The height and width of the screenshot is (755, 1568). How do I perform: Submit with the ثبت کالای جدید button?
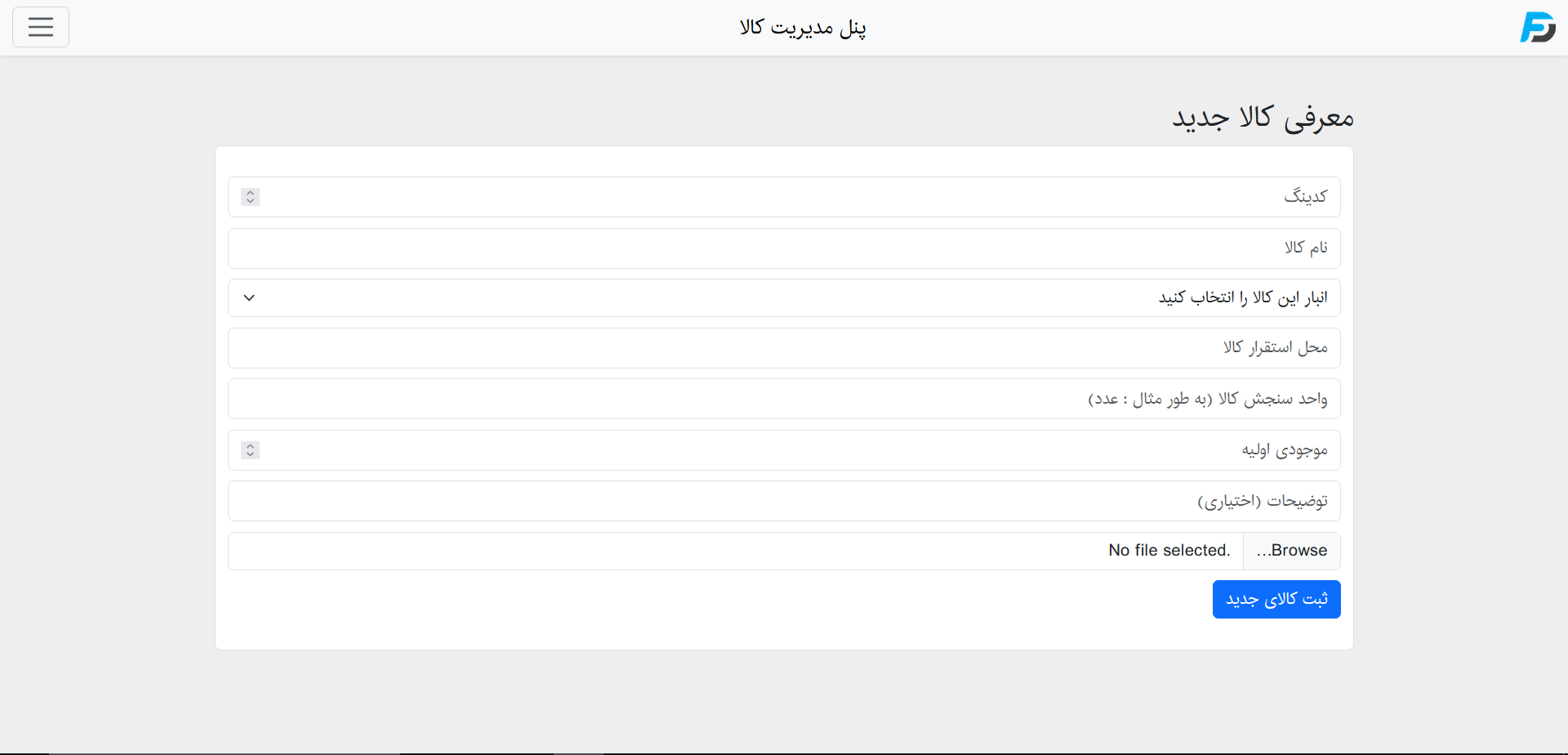[x=1276, y=600]
